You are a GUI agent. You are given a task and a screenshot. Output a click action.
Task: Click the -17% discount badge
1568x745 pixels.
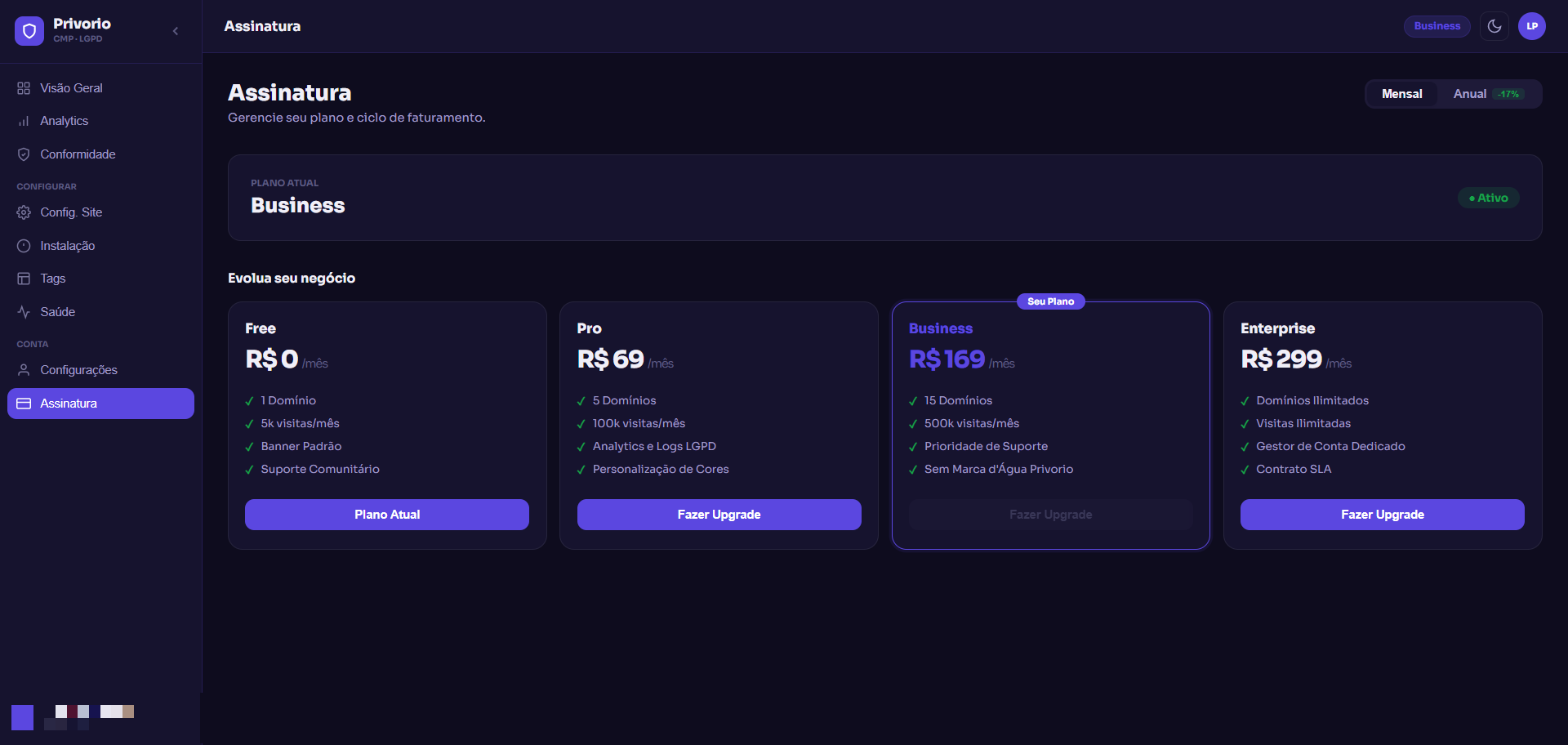pos(1508,94)
